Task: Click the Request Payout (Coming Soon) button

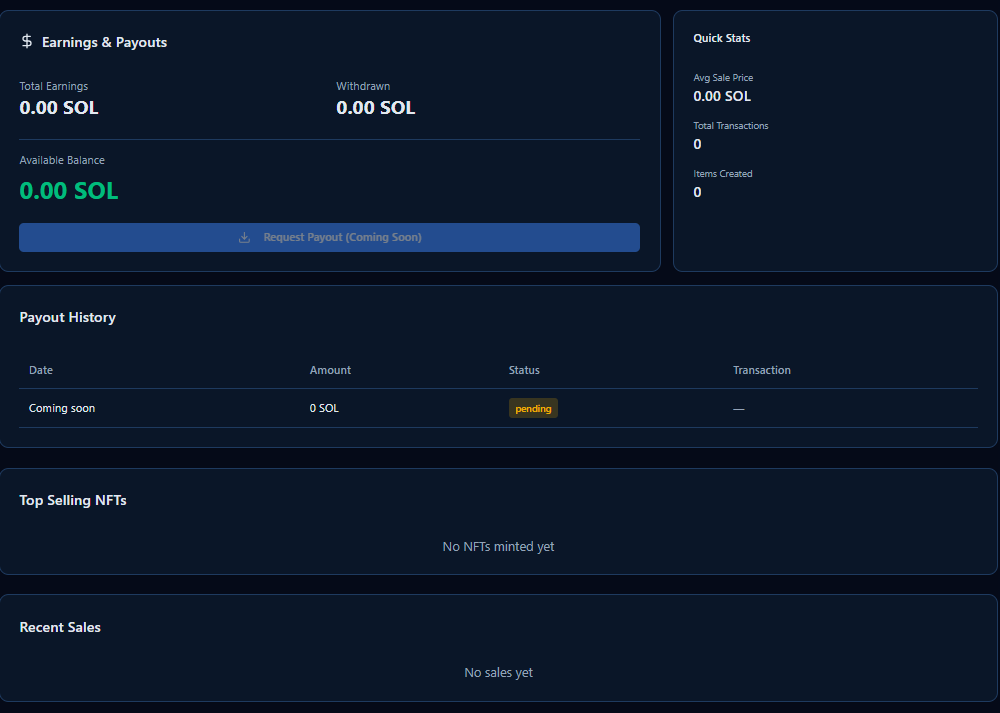Action: coord(329,237)
